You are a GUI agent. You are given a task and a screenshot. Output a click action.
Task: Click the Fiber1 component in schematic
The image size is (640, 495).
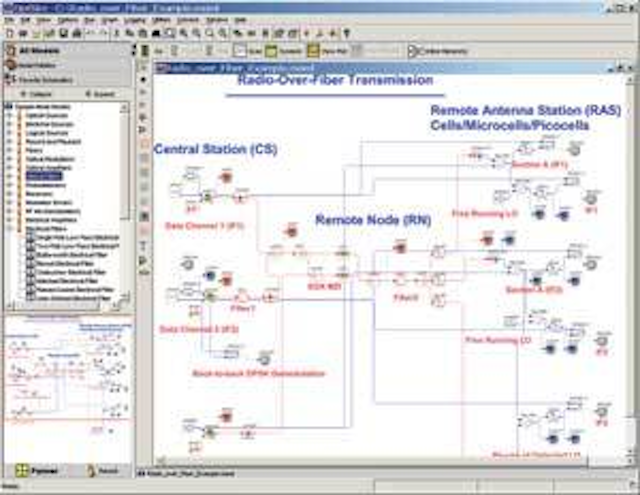[242, 298]
